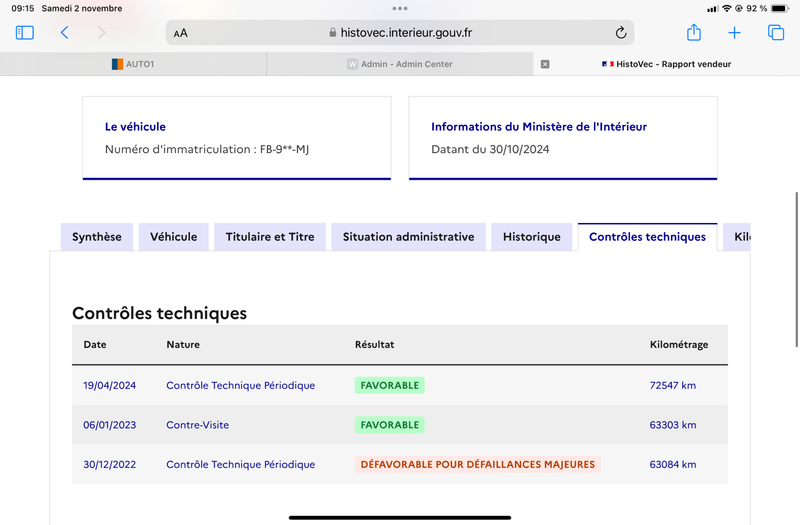Toggle the Safari sidebar icon
Viewport: 800px width, 525px height.
pos(24,33)
